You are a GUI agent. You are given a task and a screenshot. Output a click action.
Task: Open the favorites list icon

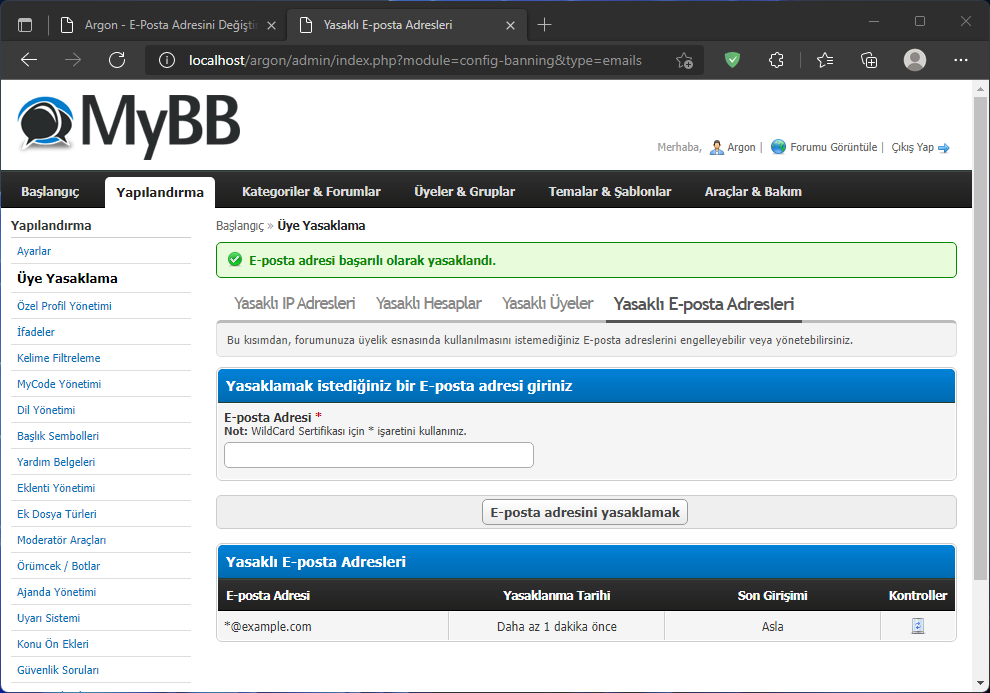pyautogui.click(x=825, y=60)
